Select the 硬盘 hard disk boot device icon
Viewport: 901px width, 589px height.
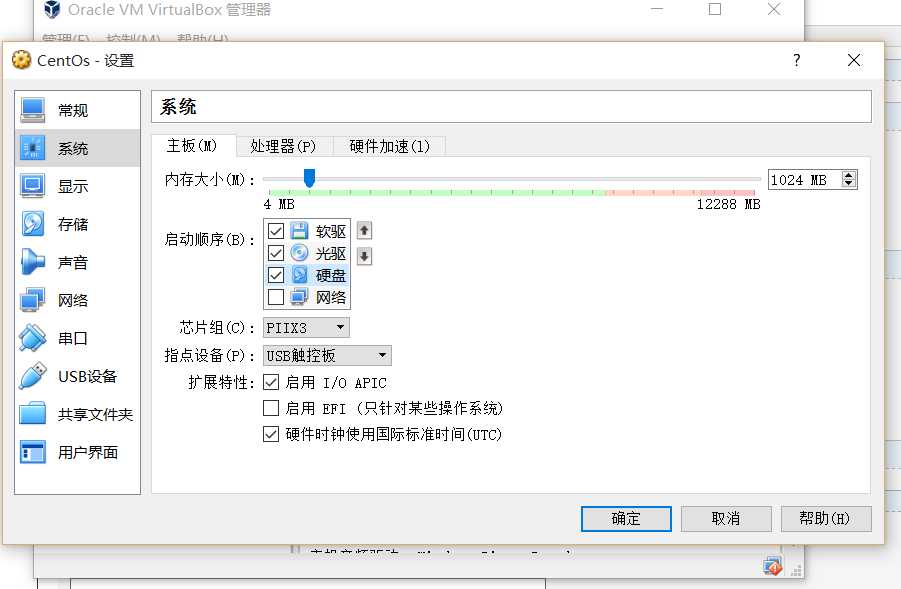299,275
